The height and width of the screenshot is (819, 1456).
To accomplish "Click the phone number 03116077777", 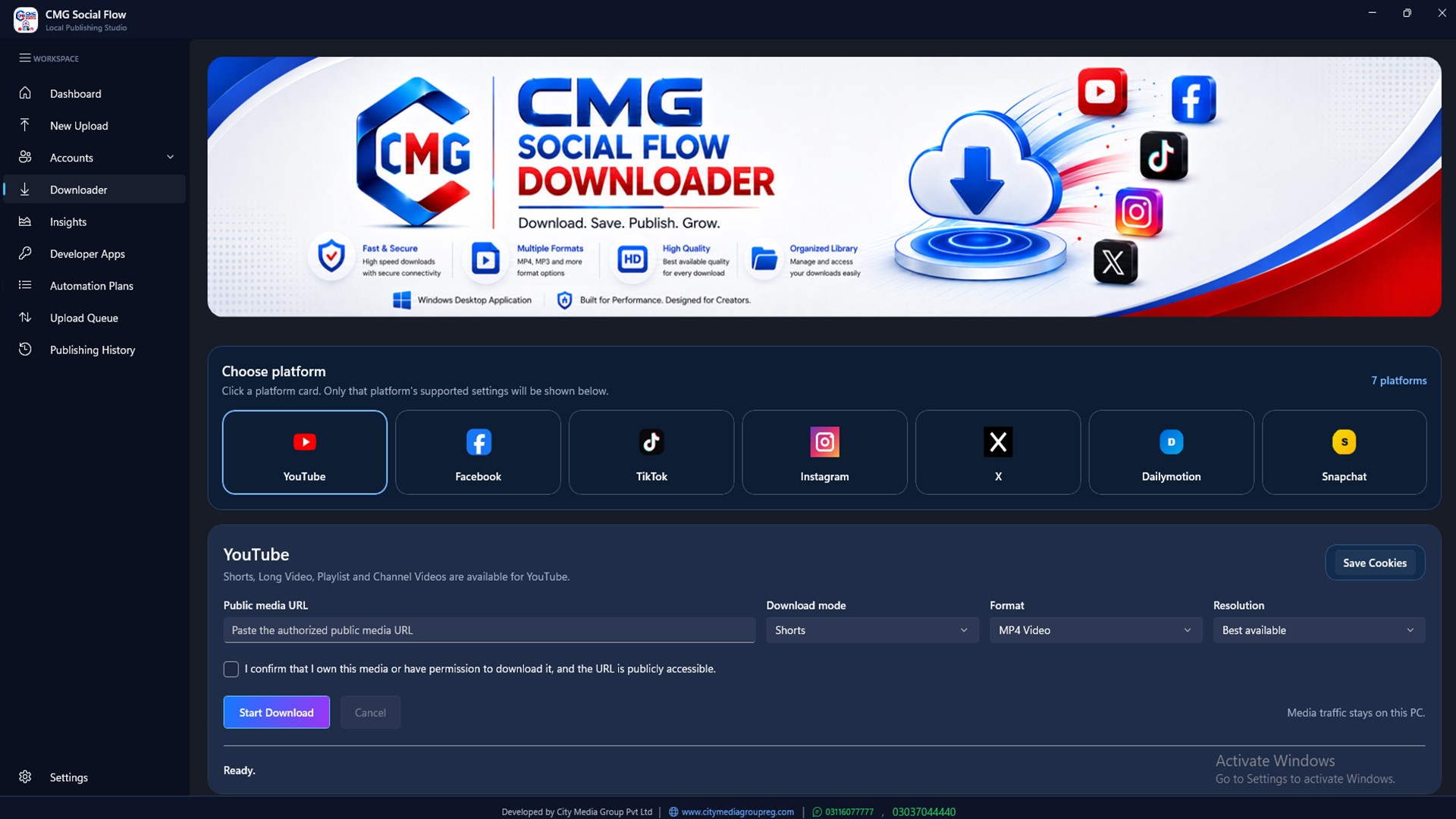I will tap(849, 811).
